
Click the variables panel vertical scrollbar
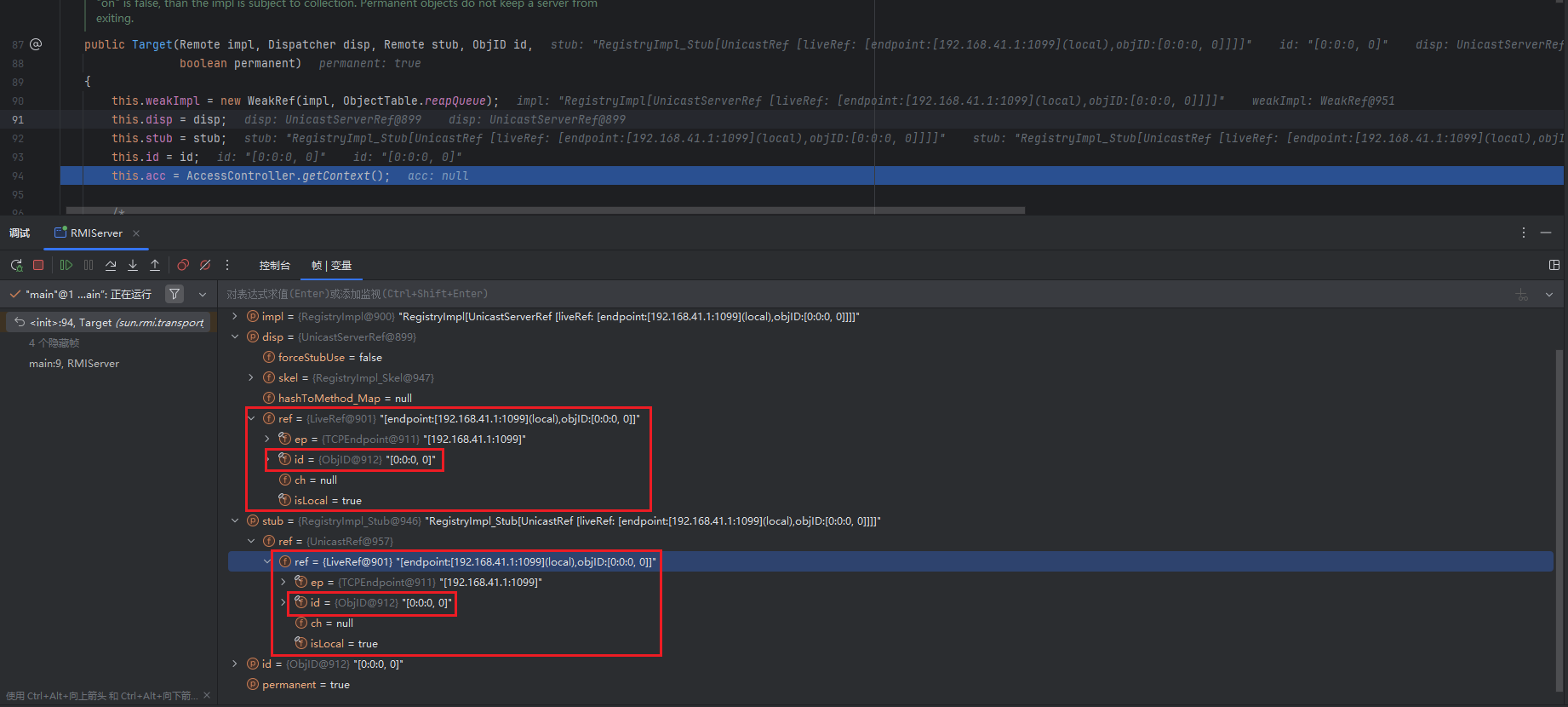(1559, 511)
